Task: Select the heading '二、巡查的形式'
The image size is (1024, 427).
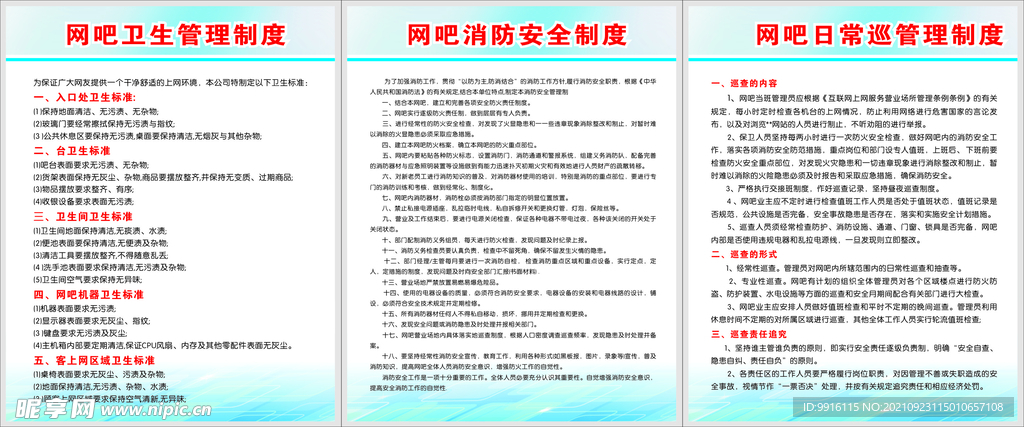Action: pos(744,256)
